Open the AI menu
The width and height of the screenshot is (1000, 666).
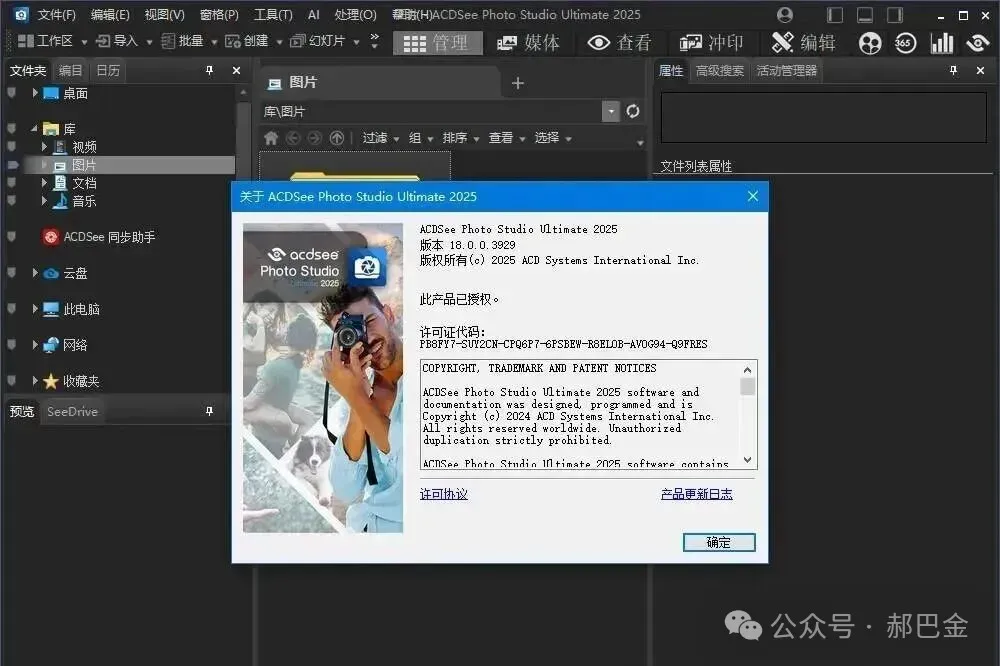coord(313,15)
